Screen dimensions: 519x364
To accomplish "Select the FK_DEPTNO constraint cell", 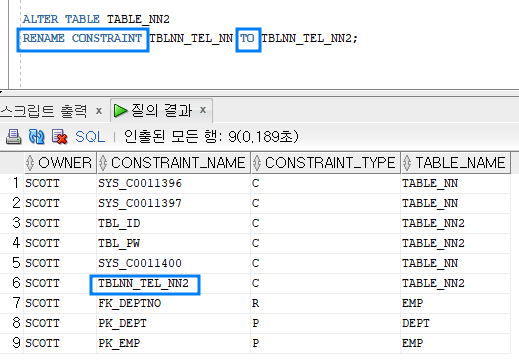I will click(174, 303).
